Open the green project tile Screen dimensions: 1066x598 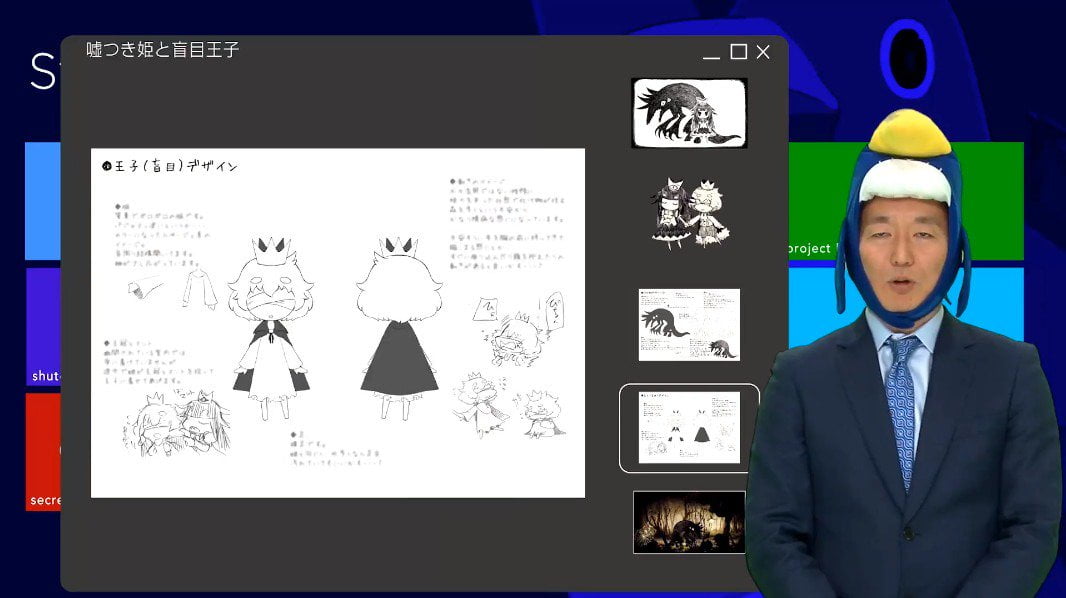coord(906,200)
